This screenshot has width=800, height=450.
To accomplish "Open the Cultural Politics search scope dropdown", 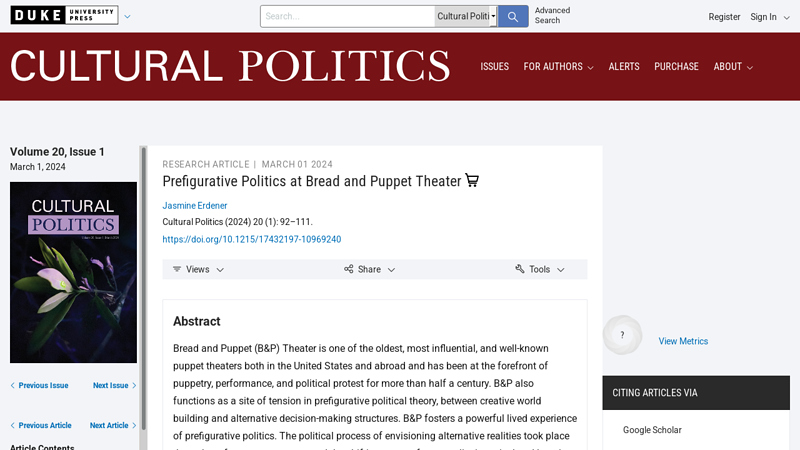I will click(x=466, y=16).
